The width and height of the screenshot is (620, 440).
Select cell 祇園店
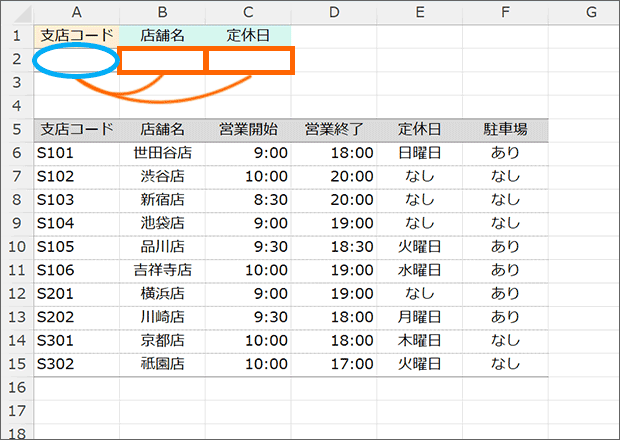(163, 364)
